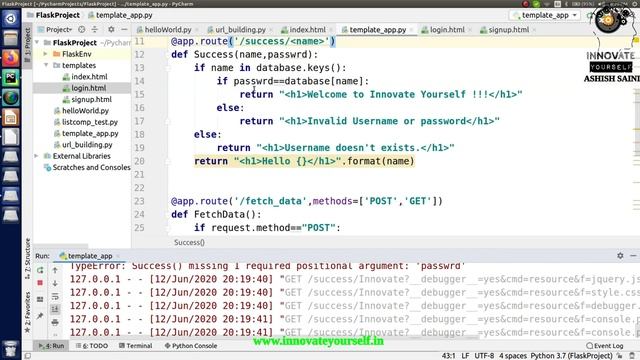Click the up-arrow stack trace navigation icon

click(x=55, y=270)
